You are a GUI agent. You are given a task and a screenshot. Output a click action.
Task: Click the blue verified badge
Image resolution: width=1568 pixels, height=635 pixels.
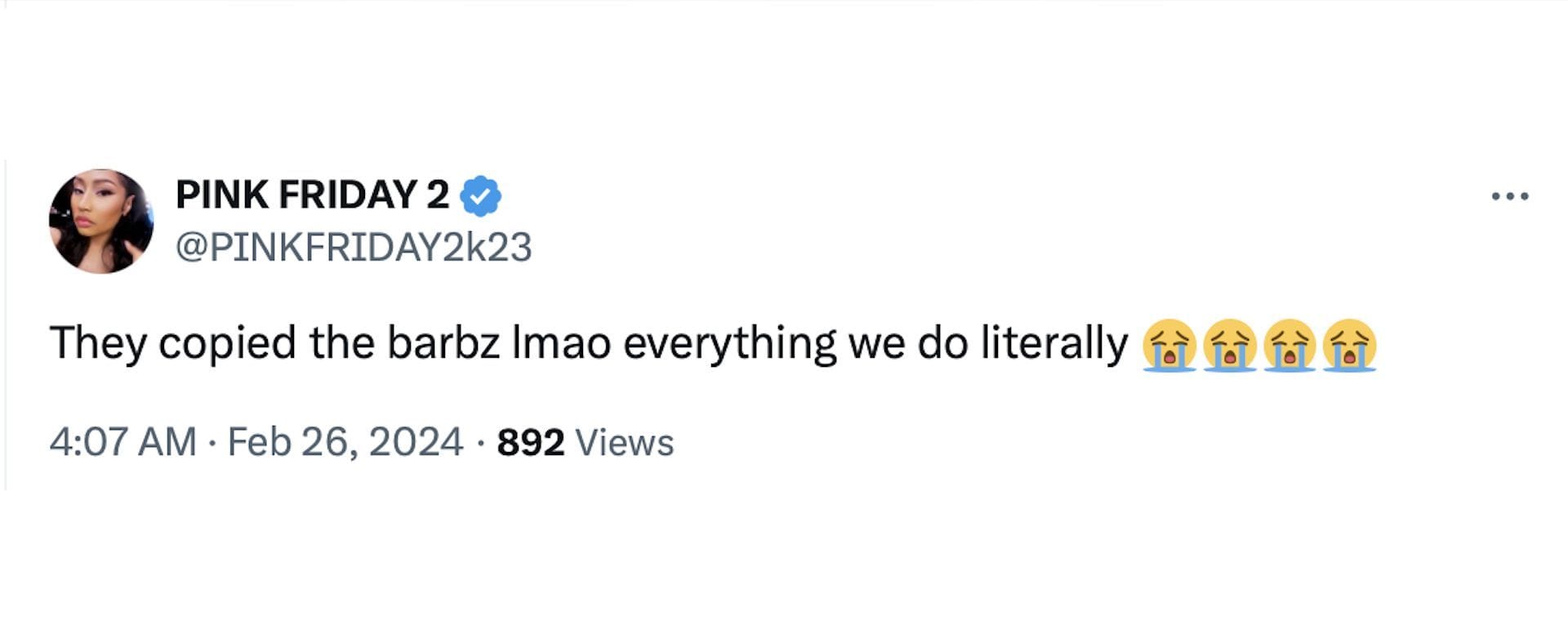(481, 196)
